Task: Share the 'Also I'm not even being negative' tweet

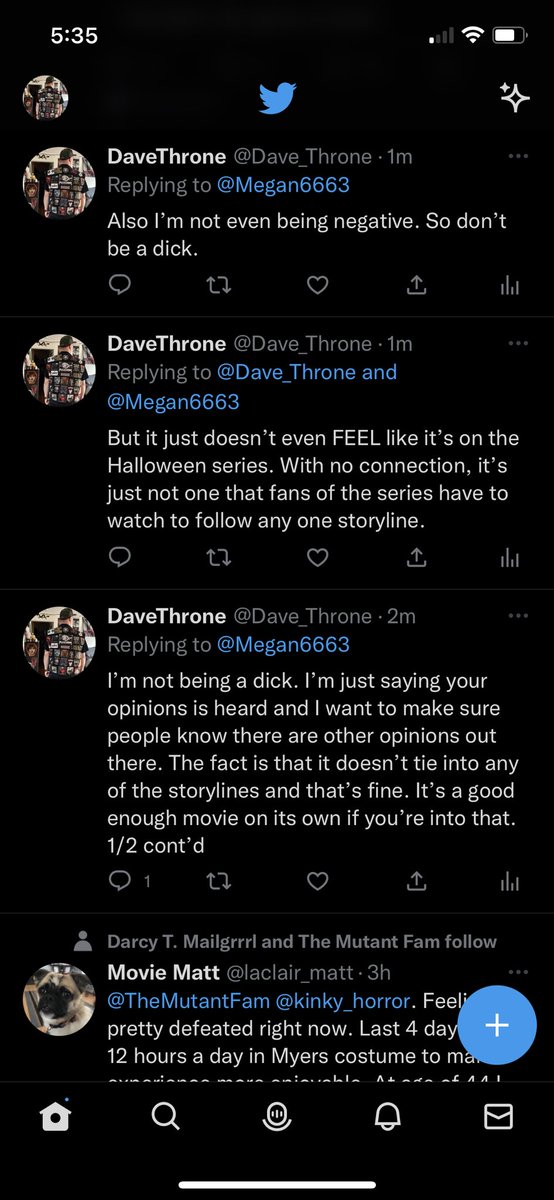Action: click(x=416, y=286)
